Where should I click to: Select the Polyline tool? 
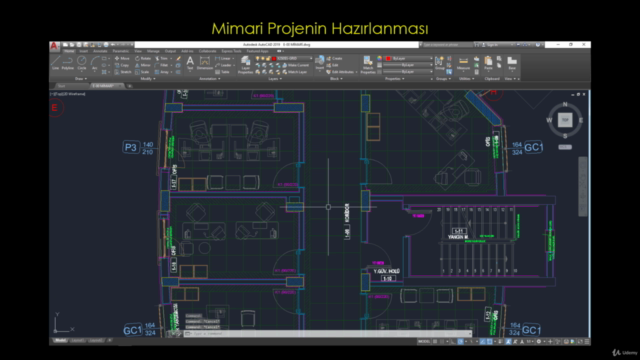(x=68, y=63)
